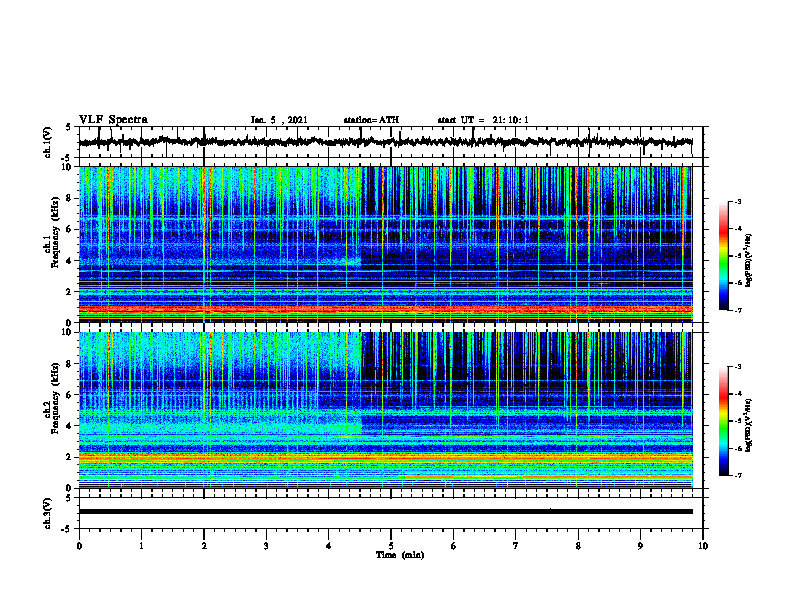Image resolution: width=792 pixels, height=612 pixels.
Task: Click time axis tick label "7"
Action: tap(516, 546)
